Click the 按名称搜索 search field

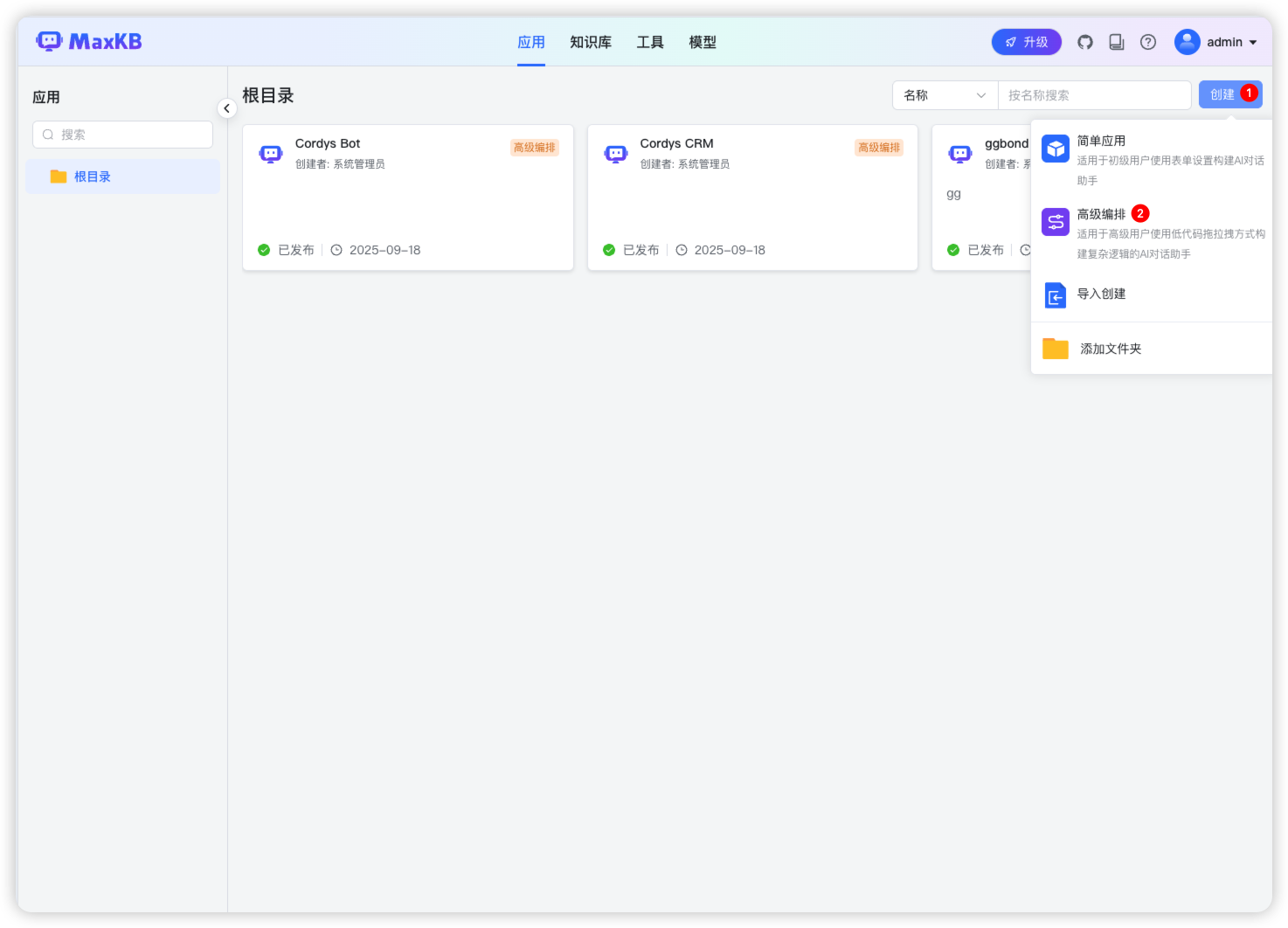[x=1094, y=95]
